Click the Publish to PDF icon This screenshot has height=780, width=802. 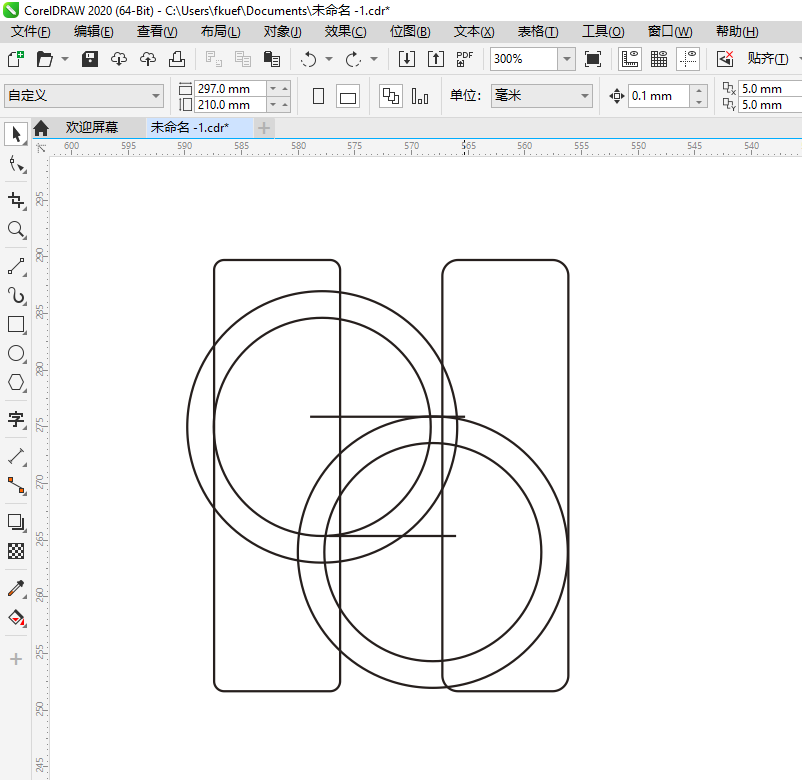[x=464, y=59]
